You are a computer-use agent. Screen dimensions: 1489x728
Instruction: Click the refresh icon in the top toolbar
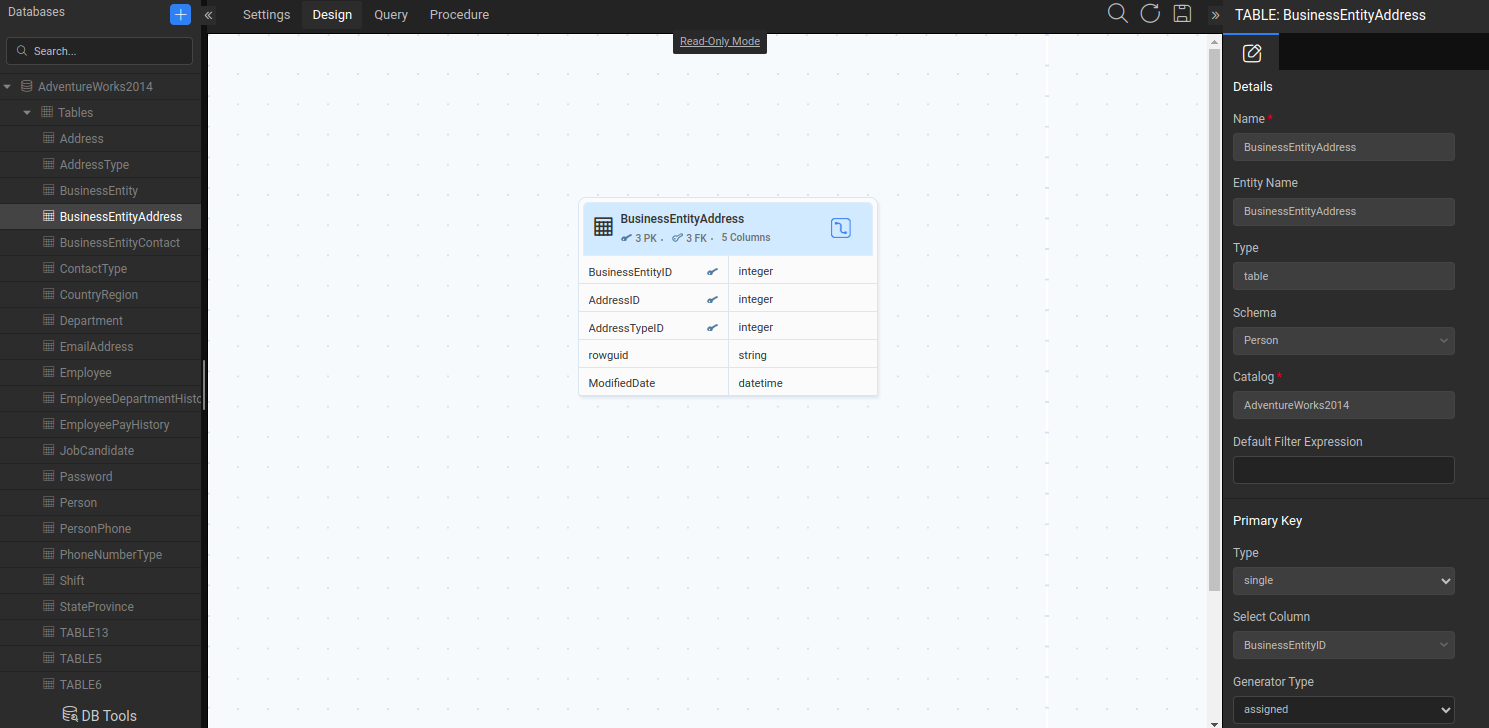[1150, 14]
